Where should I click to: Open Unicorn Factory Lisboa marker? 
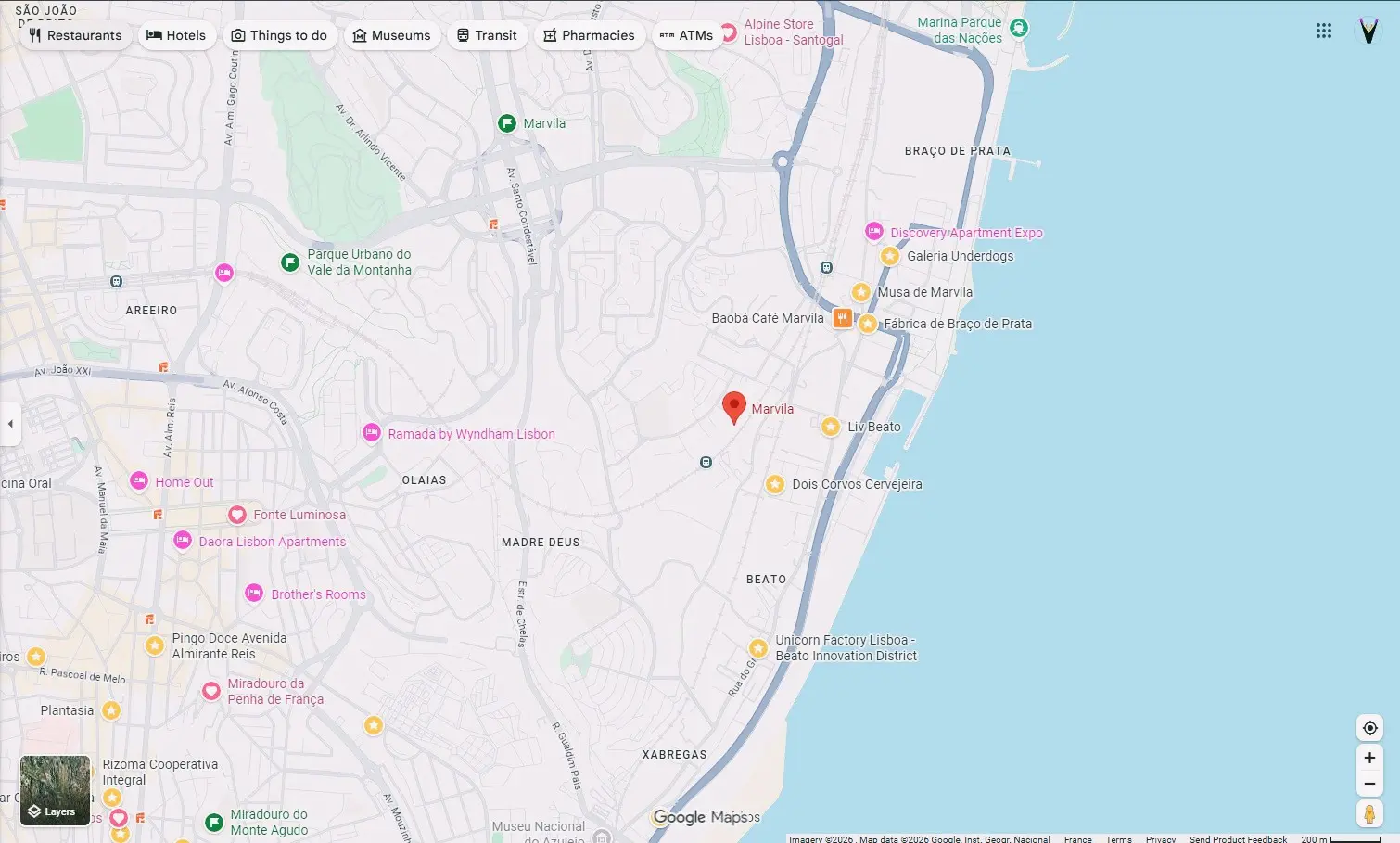pos(758,648)
